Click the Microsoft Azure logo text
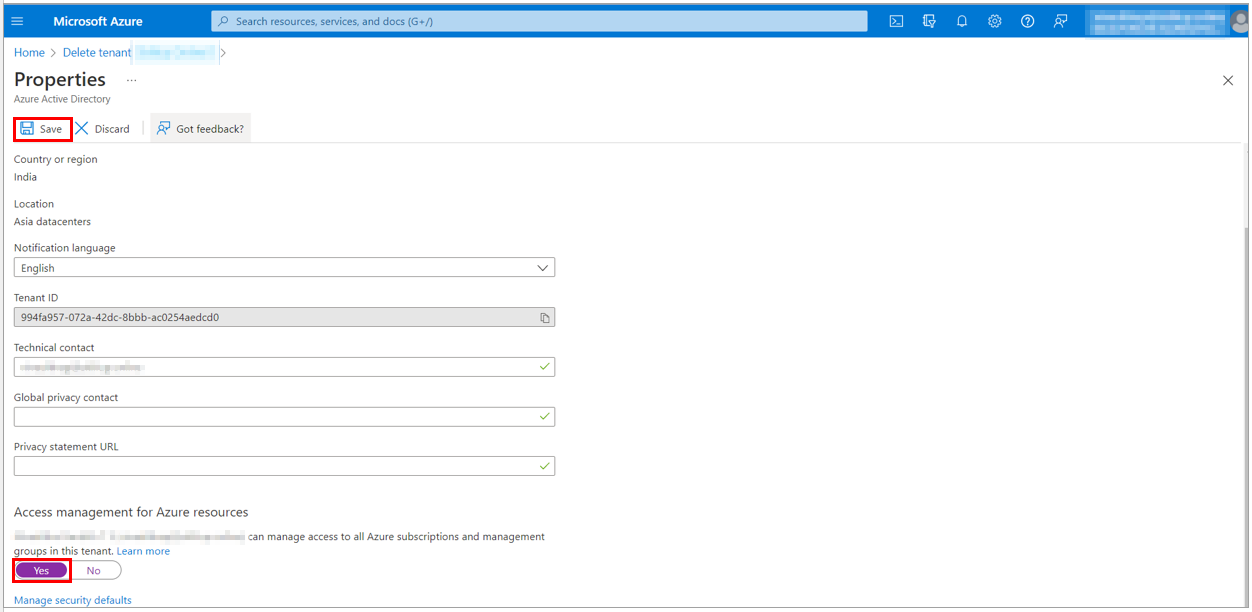1252x612 pixels. point(98,21)
